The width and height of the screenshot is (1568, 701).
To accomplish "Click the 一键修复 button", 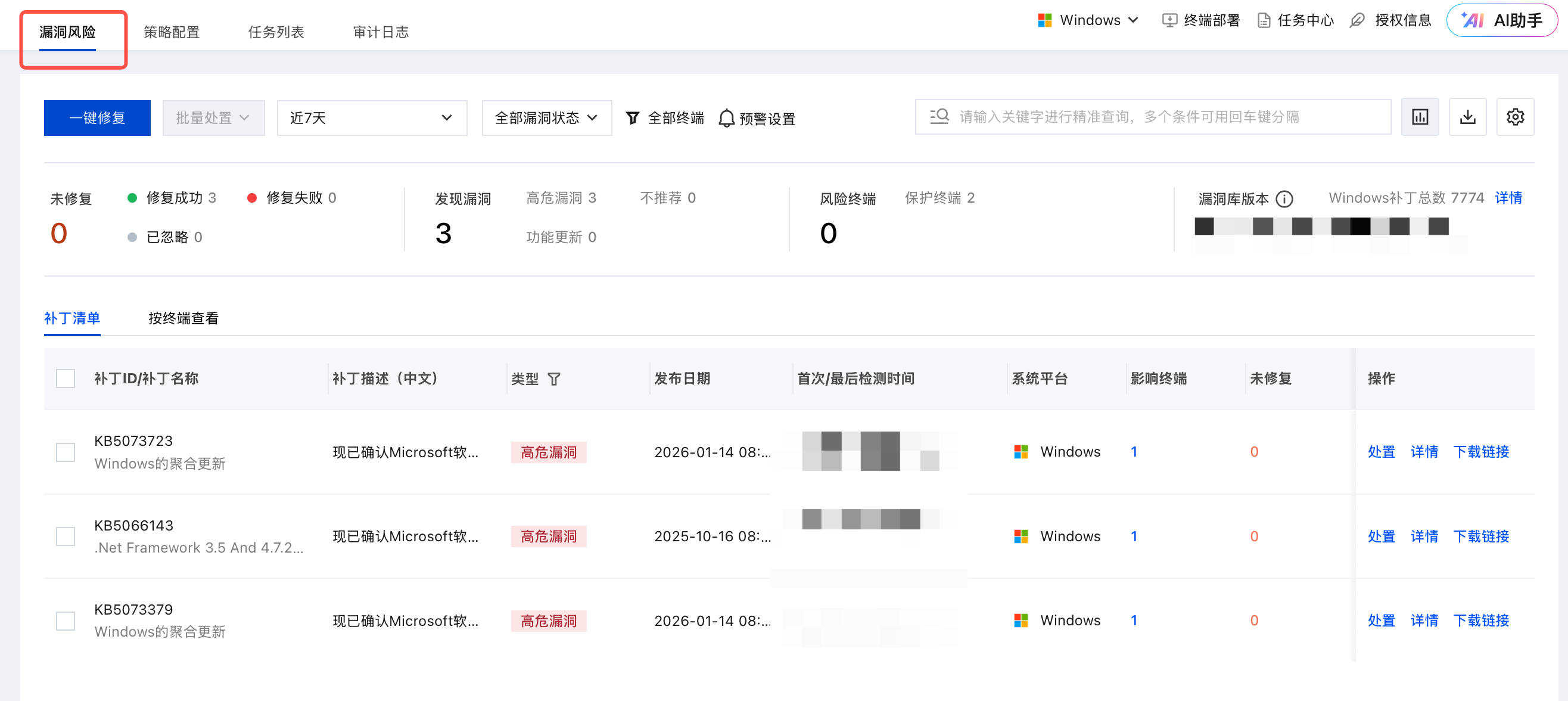I will coord(97,118).
